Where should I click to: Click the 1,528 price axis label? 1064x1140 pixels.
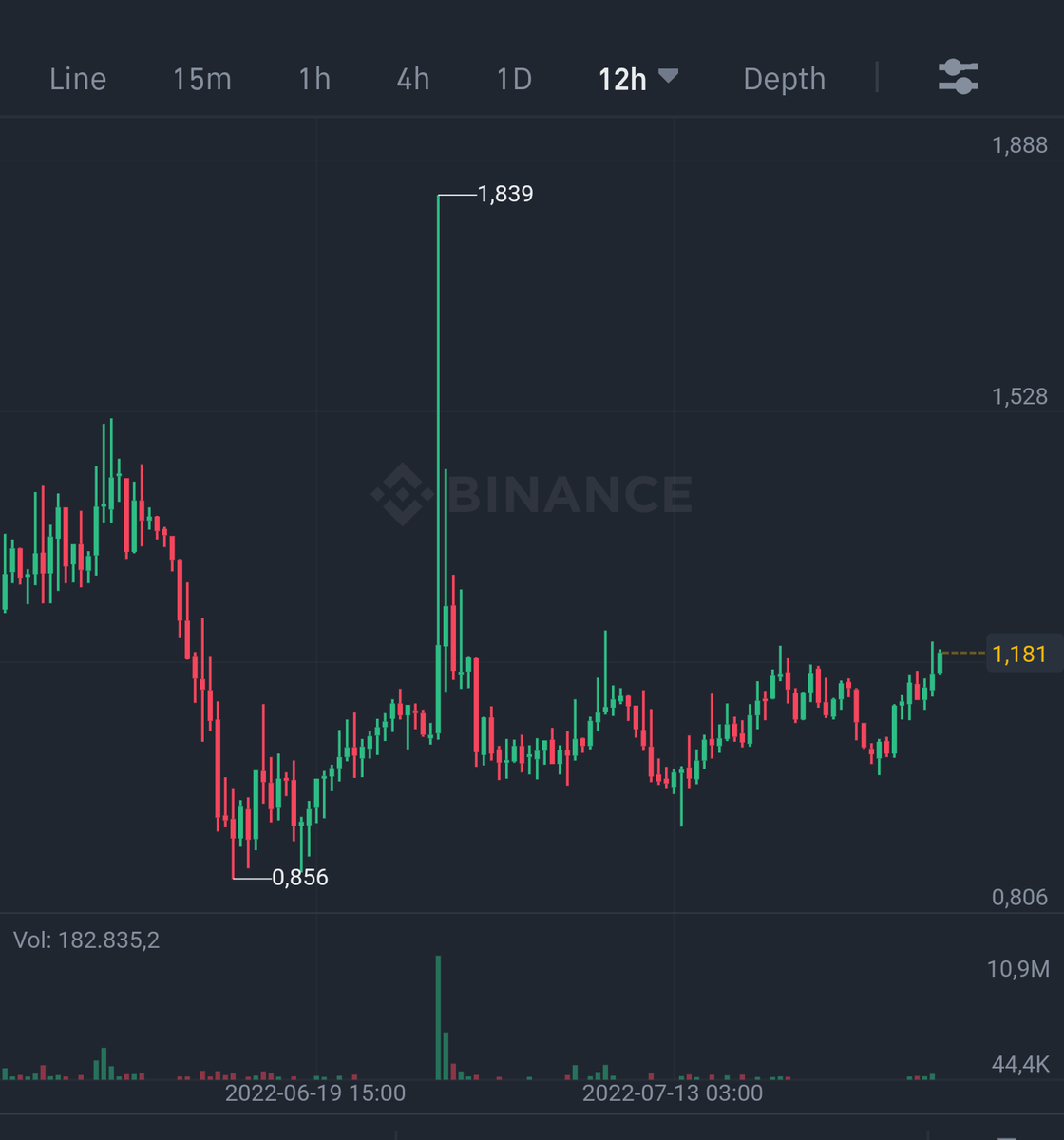click(x=1020, y=396)
